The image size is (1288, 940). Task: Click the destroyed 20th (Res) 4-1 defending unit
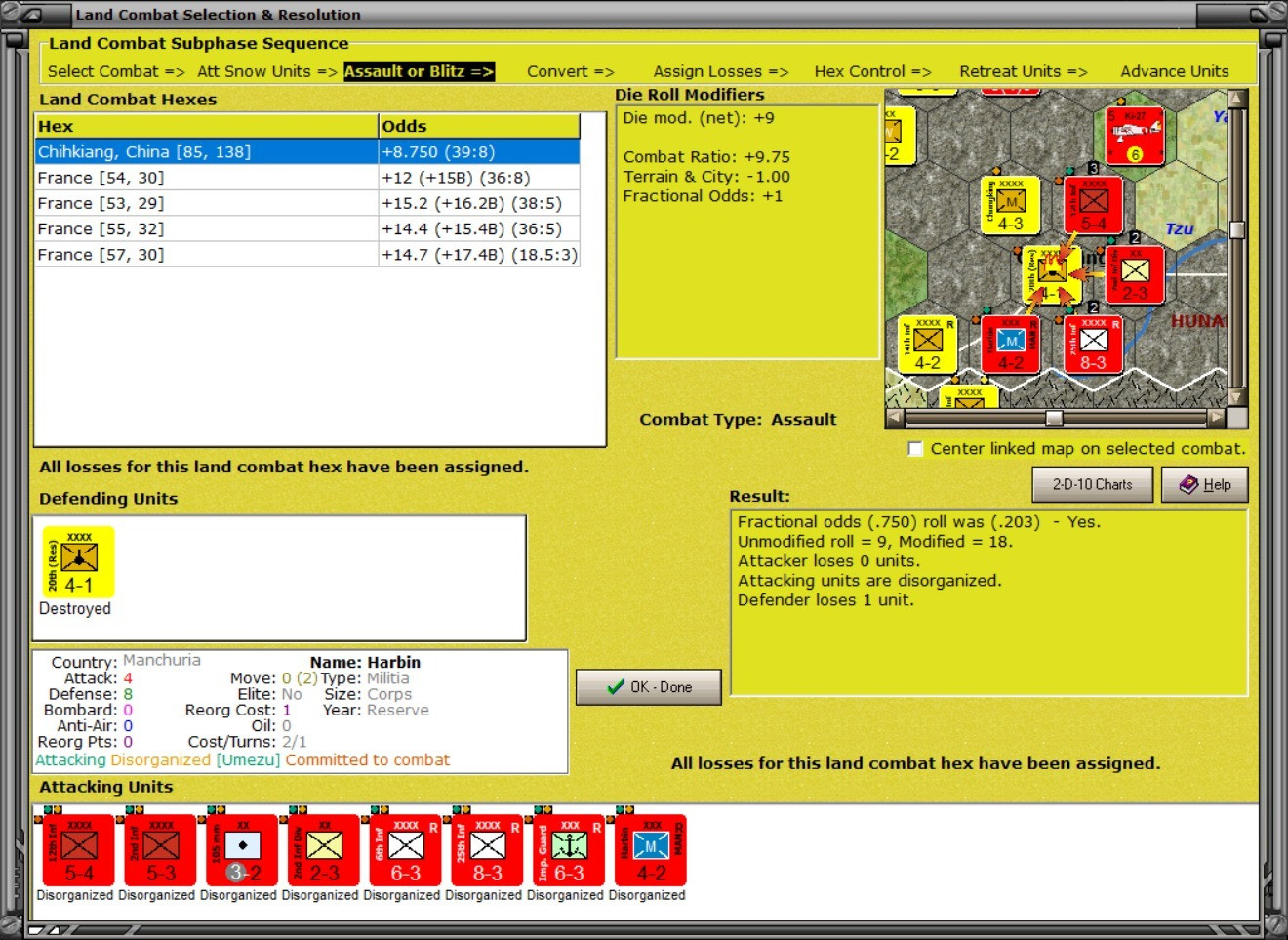(79, 562)
